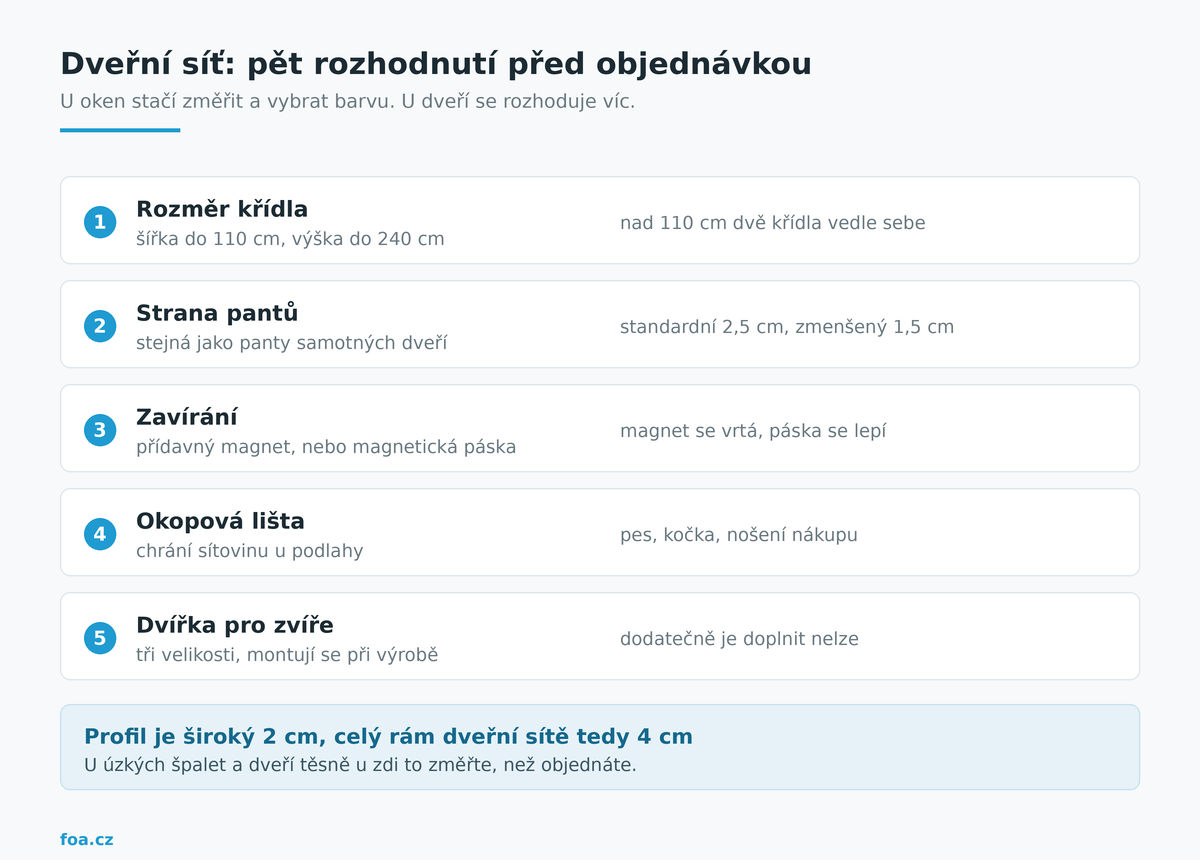Image resolution: width=1200 pixels, height=860 pixels.
Task: Click the number 1 circle badge
Action: (x=100, y=222)
